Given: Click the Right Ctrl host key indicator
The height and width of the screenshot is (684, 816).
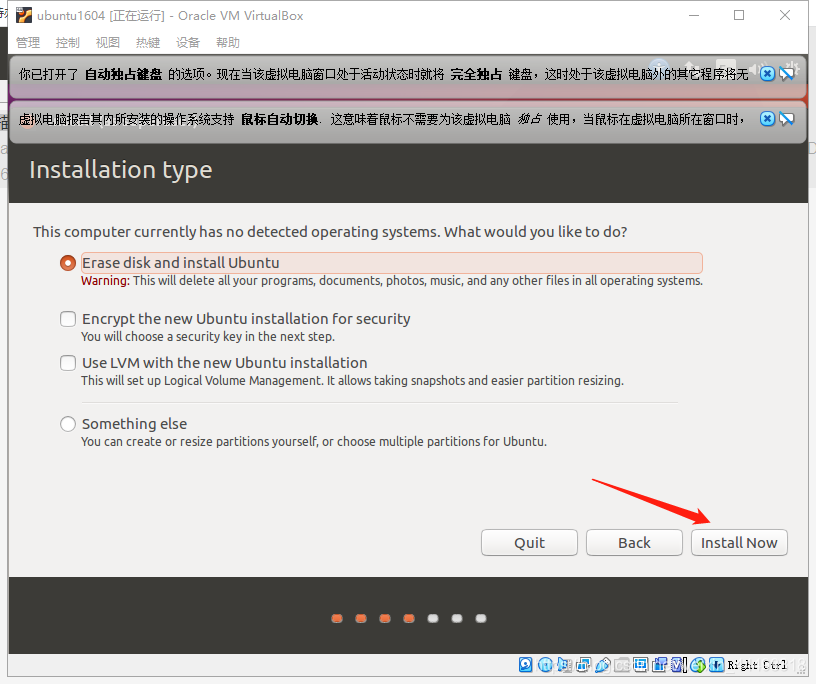Looking at the screenshot, I should [x=757, y=665].
